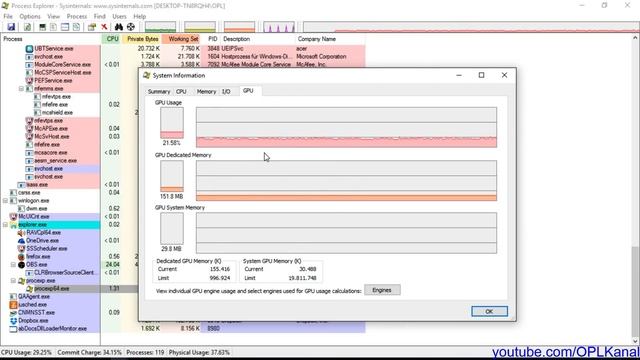Screen dimensions: 640x360
Task: Open the View menu
Action: tap(53, 16)
